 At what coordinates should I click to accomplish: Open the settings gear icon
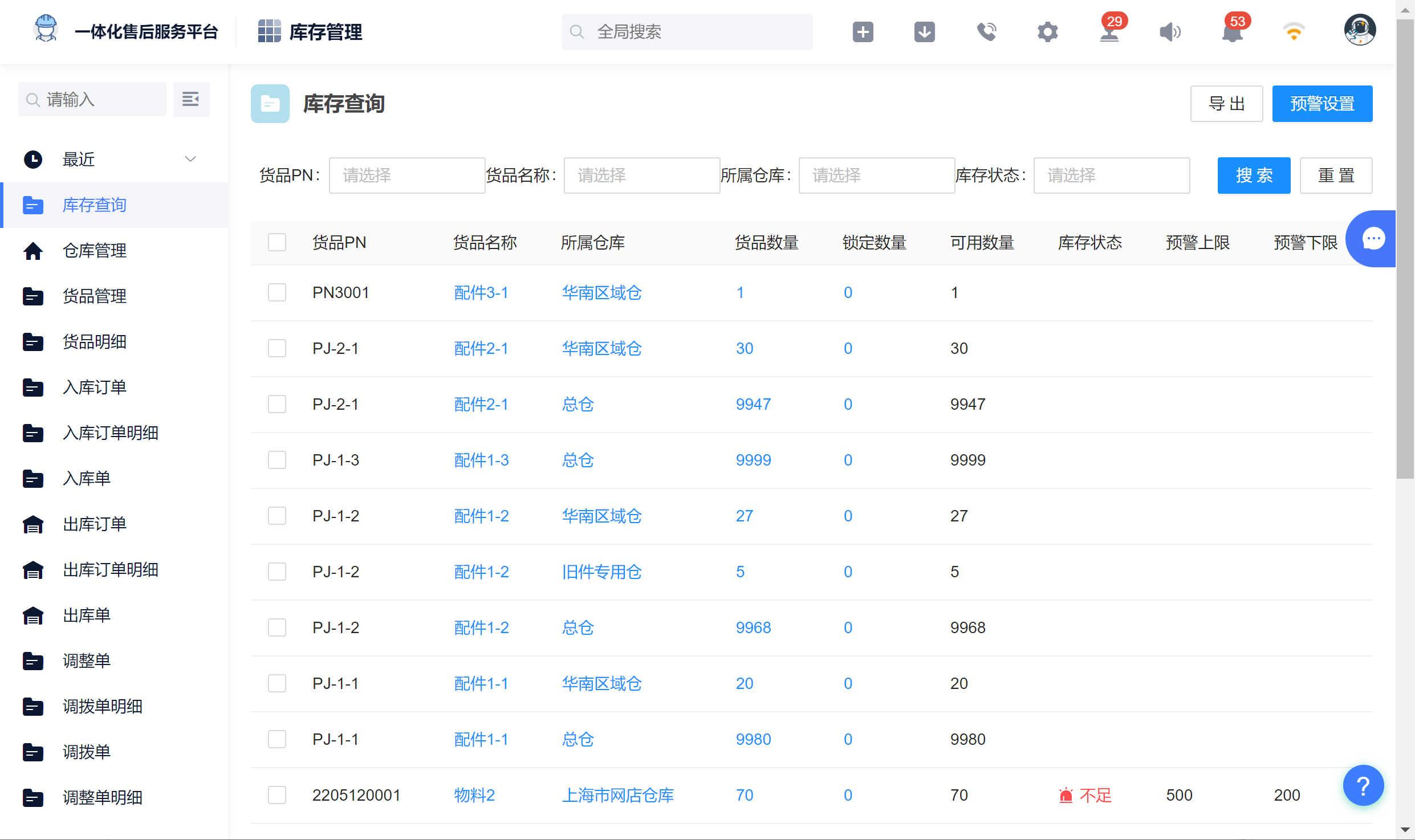1048,31
